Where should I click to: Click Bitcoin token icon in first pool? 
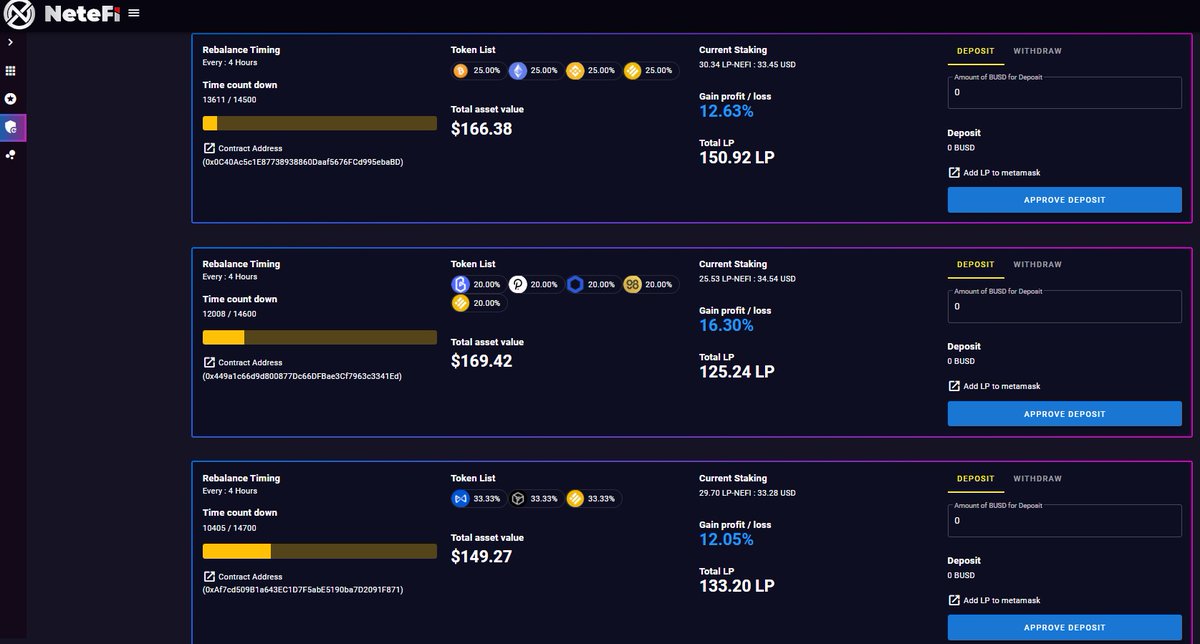(461, 71)
